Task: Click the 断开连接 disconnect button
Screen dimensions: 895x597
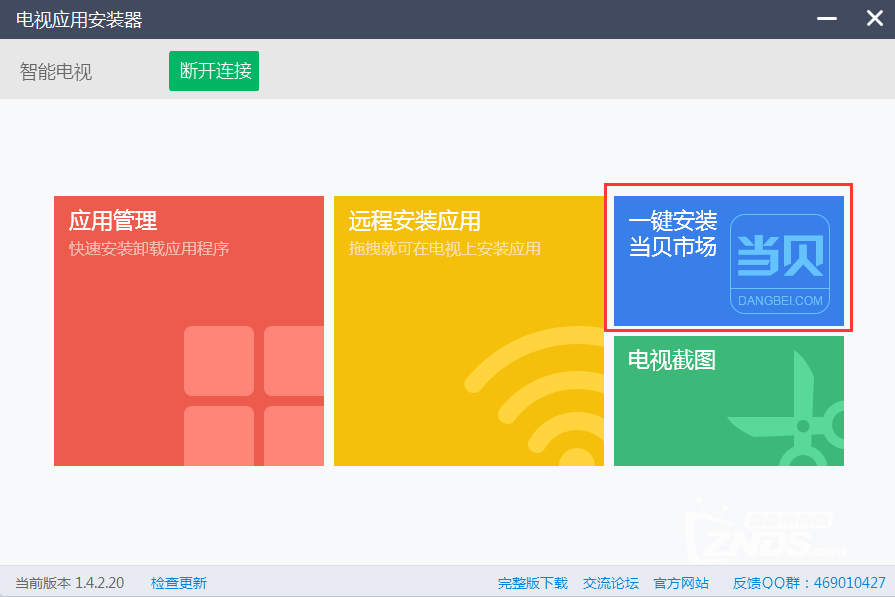Action: [213, 71]
